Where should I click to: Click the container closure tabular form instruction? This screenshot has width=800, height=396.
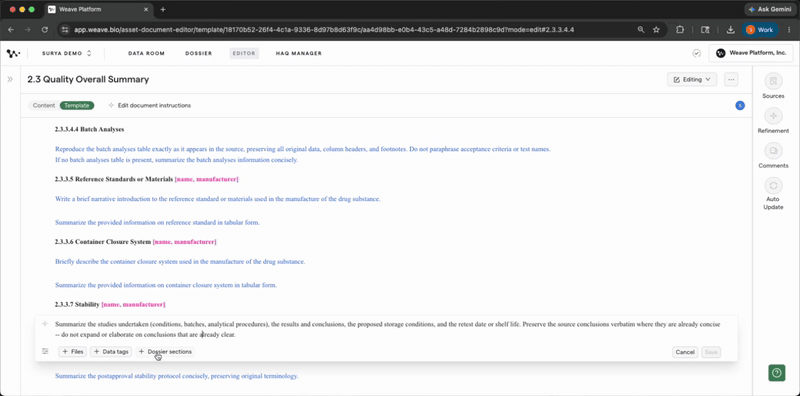pyautogui.click(x=166, y=285)
